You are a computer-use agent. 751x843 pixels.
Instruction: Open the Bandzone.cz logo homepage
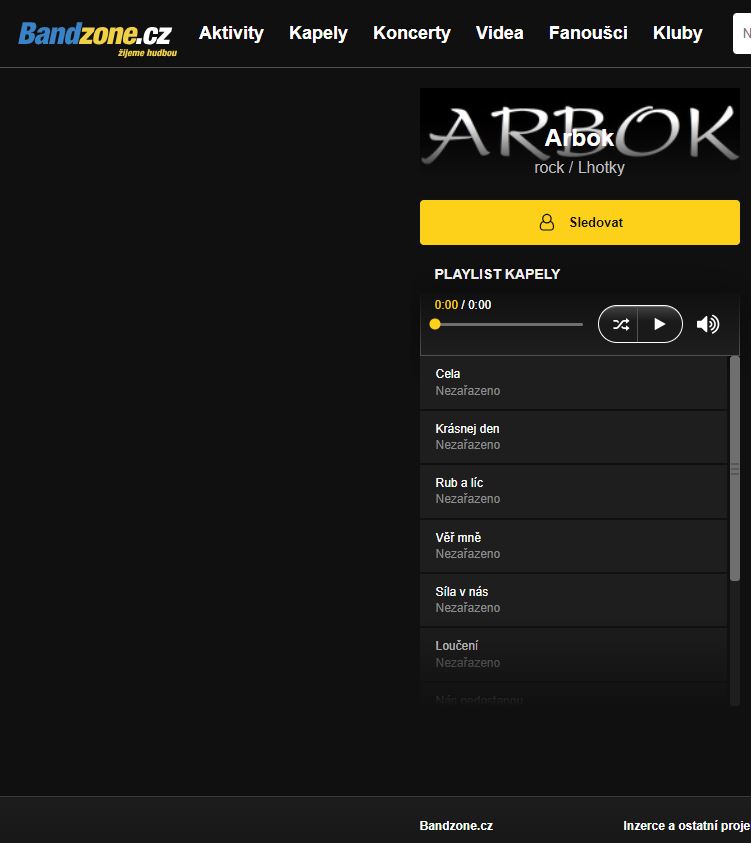97,39
